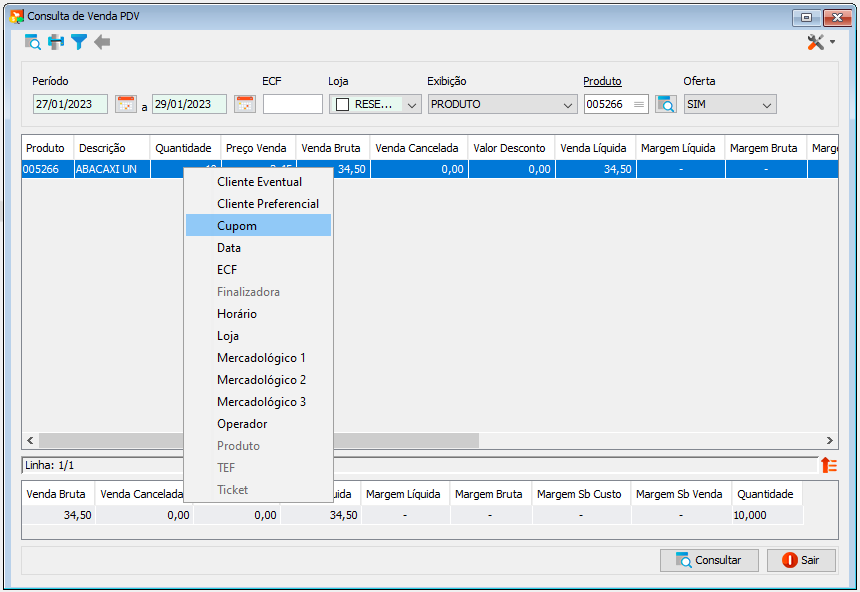Click the Consultar button
The width and height of the screenshot is (860, 592).
(x=709, y=560)
